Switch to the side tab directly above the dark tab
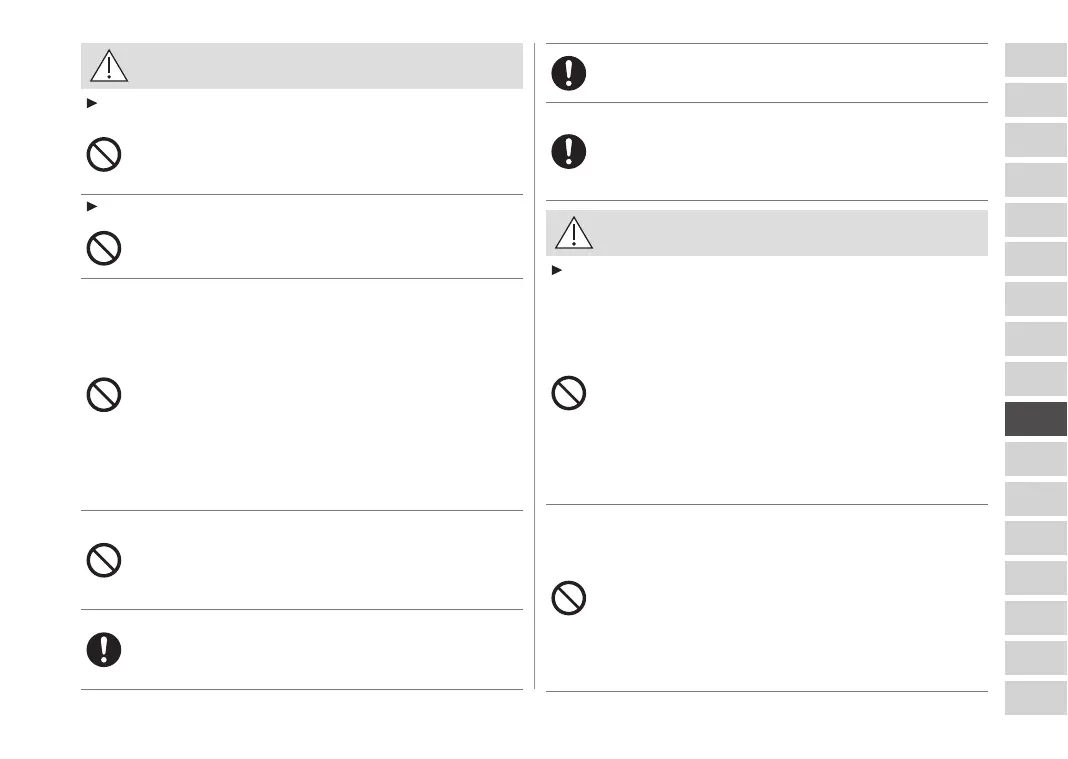 1036,379
